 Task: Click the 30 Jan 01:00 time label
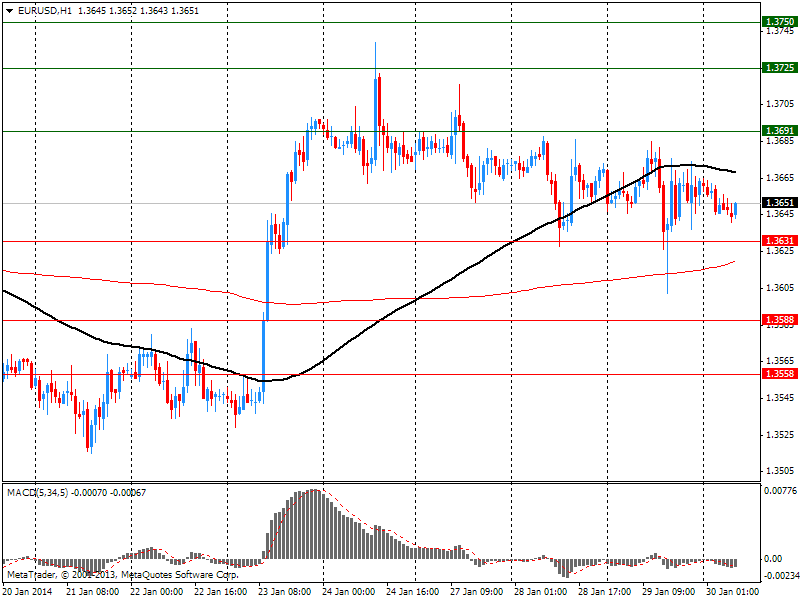[x=733, y=592]
